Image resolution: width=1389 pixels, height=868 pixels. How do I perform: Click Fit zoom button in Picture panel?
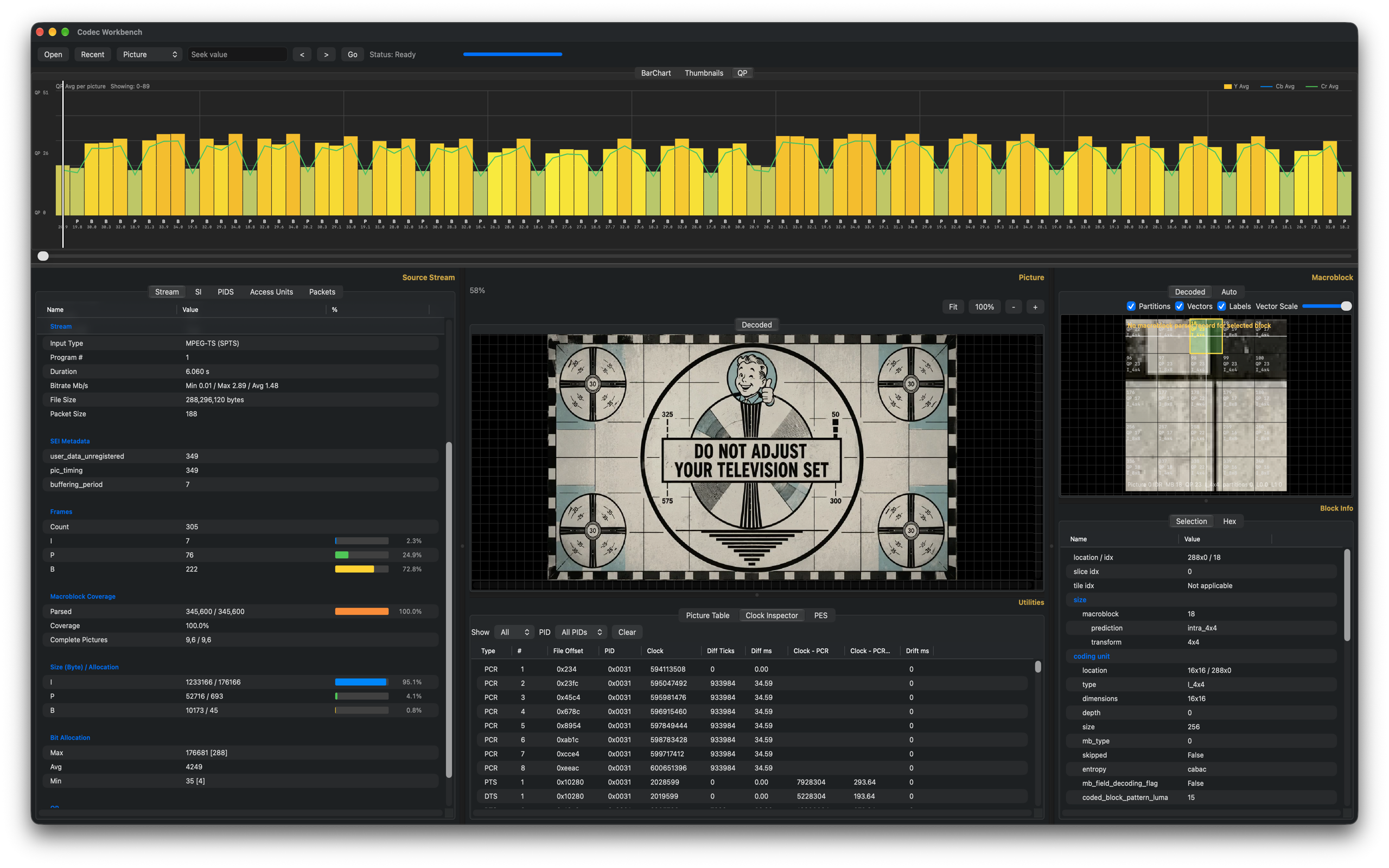953,307
